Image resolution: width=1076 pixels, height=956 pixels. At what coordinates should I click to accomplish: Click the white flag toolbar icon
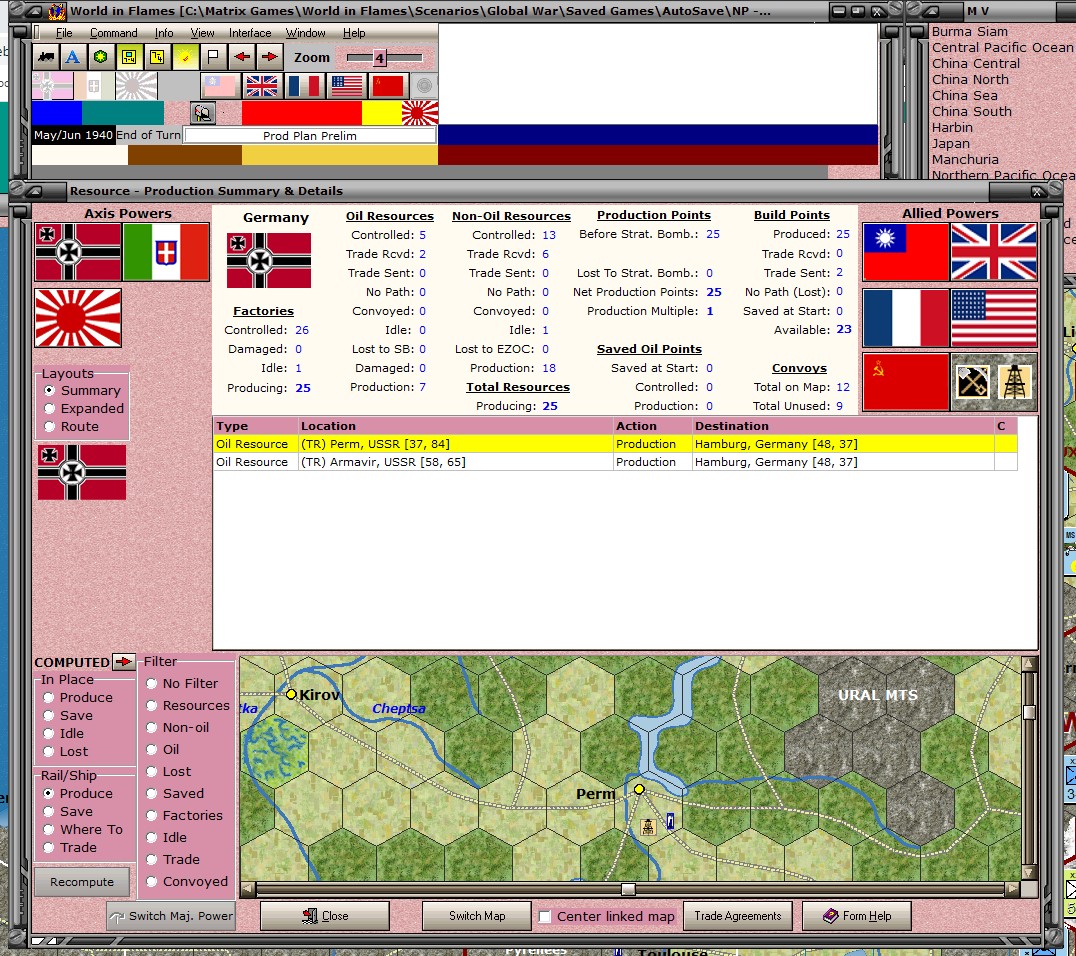click(x=213, y=57)
